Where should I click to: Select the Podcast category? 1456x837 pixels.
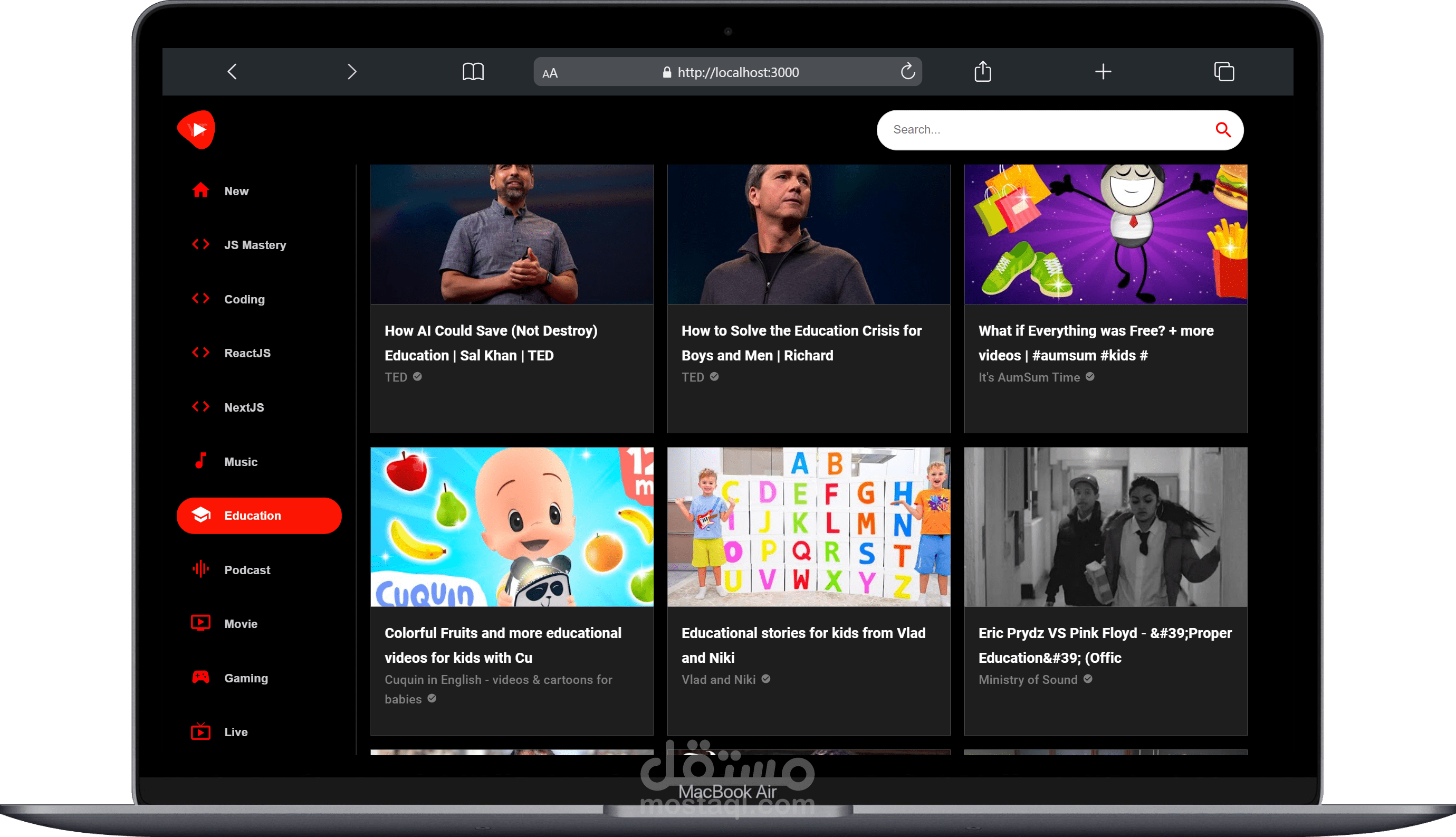[x=246, y=569]
